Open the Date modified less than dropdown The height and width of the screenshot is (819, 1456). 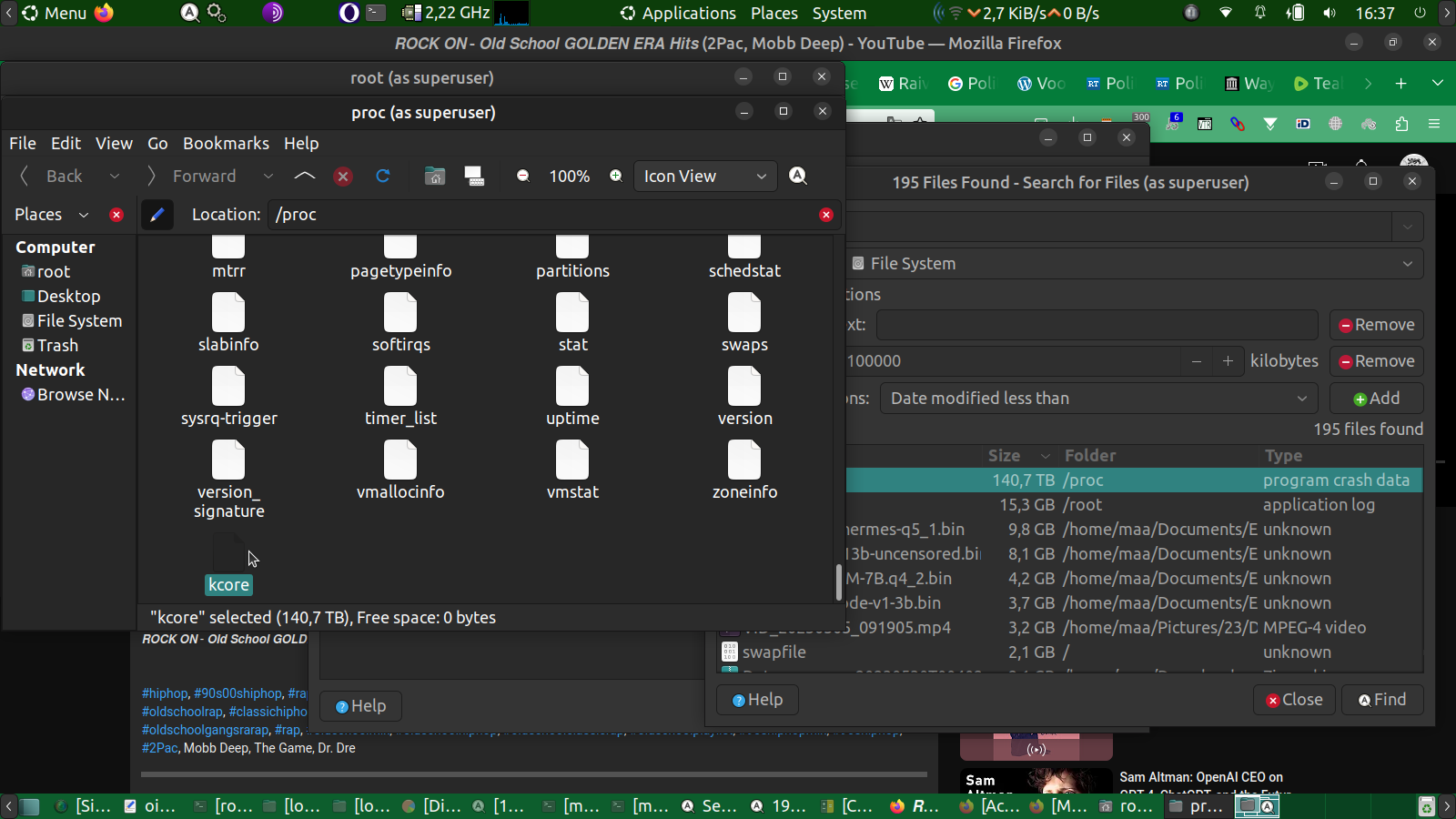[x=1098, y=399]
